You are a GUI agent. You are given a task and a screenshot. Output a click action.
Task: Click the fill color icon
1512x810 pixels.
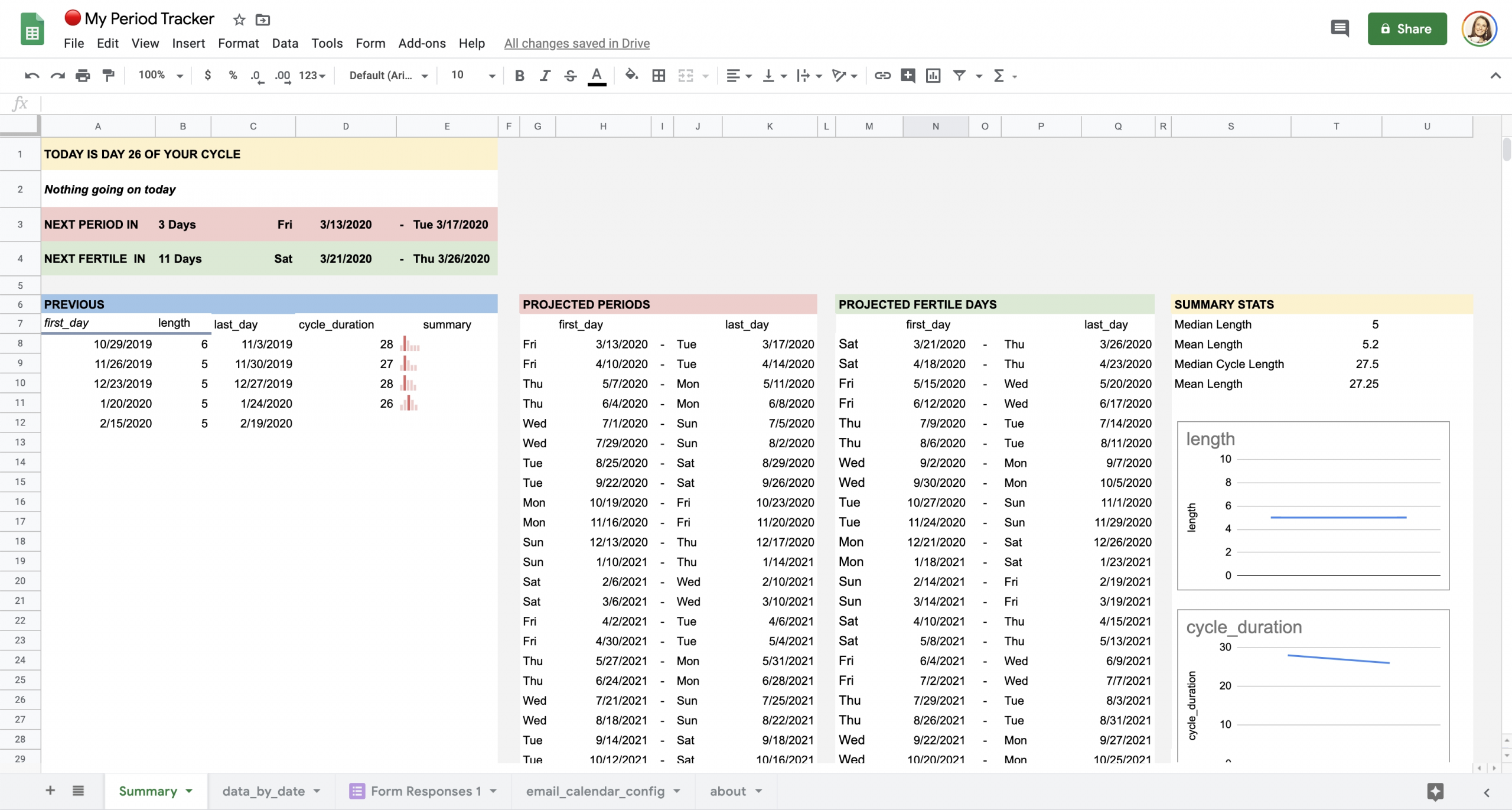click(631, 76)
